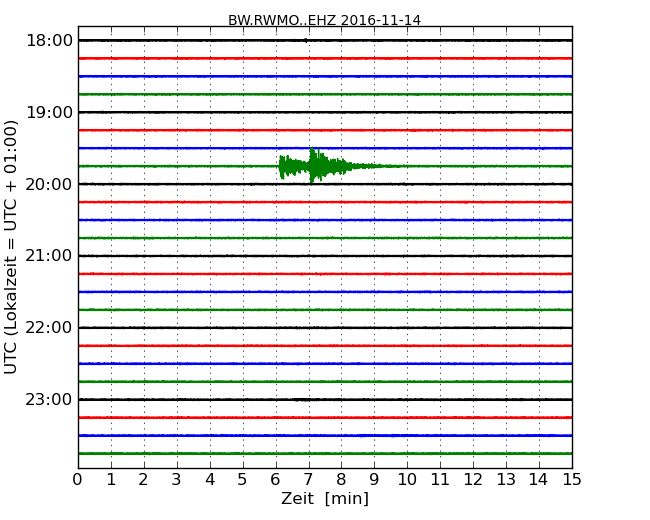Screen dimensions: 650x520
Task: Click the x-axis tick label 10
Action: point(407,480)
